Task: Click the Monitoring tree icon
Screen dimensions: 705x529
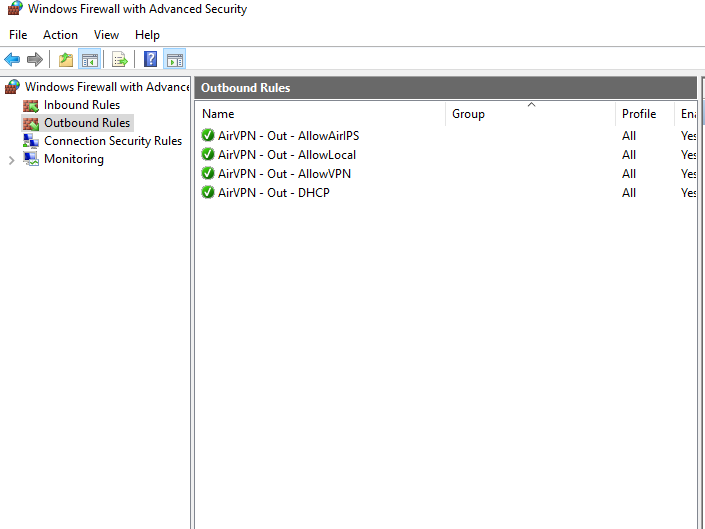Action: tap(31, 159)
